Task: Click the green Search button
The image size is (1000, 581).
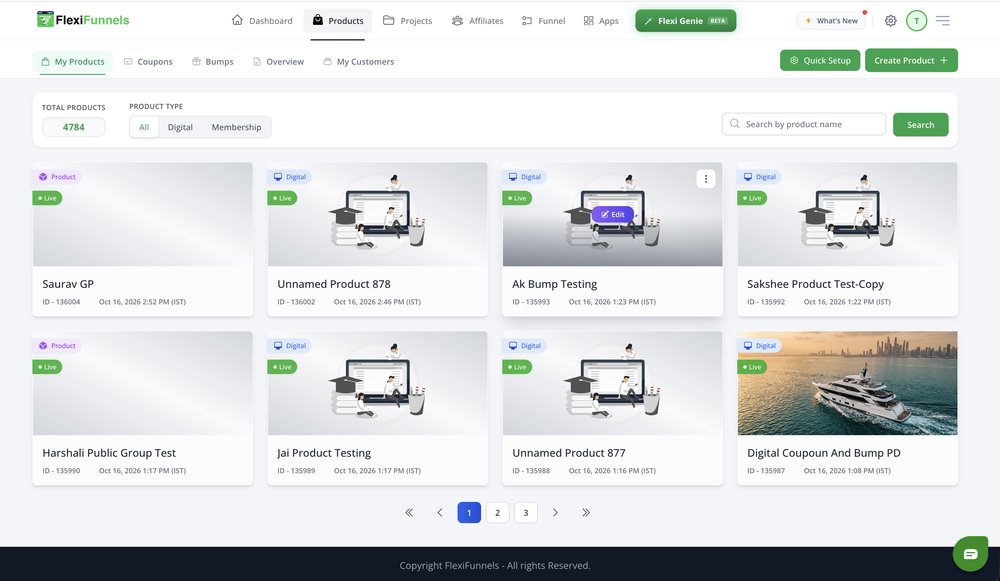Action: click(x=920, y=124)
